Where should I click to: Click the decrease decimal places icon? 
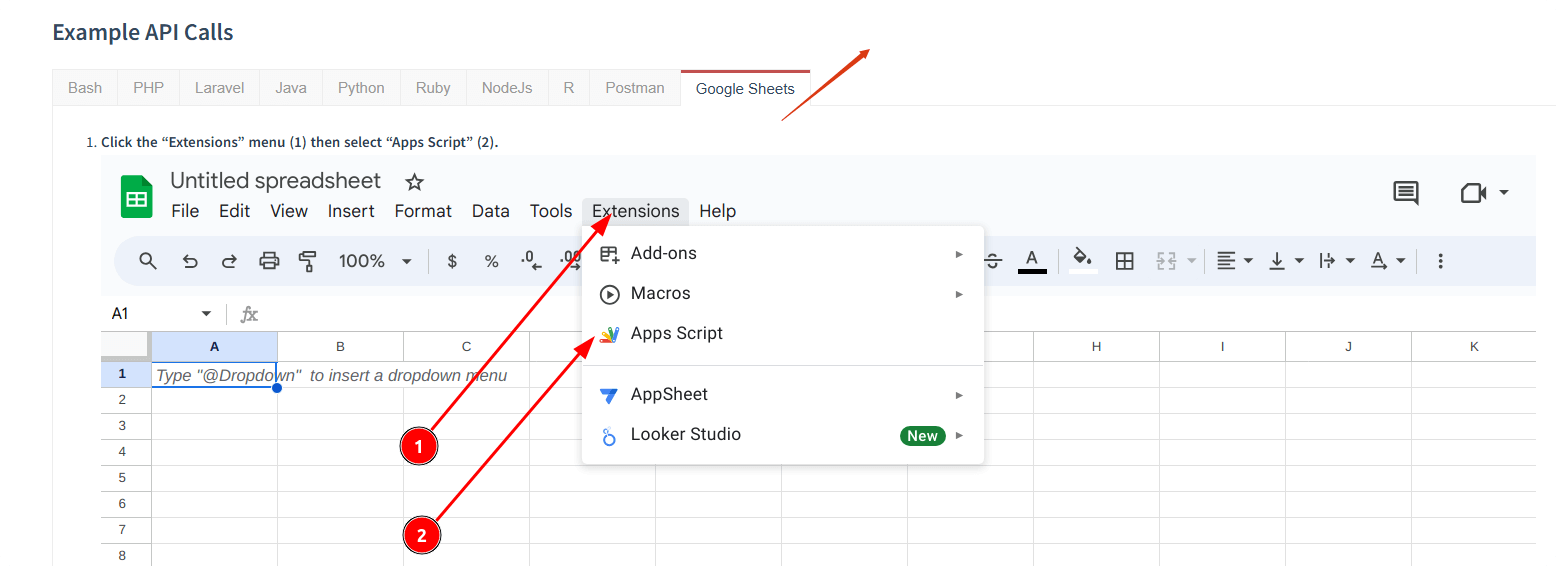531,261
